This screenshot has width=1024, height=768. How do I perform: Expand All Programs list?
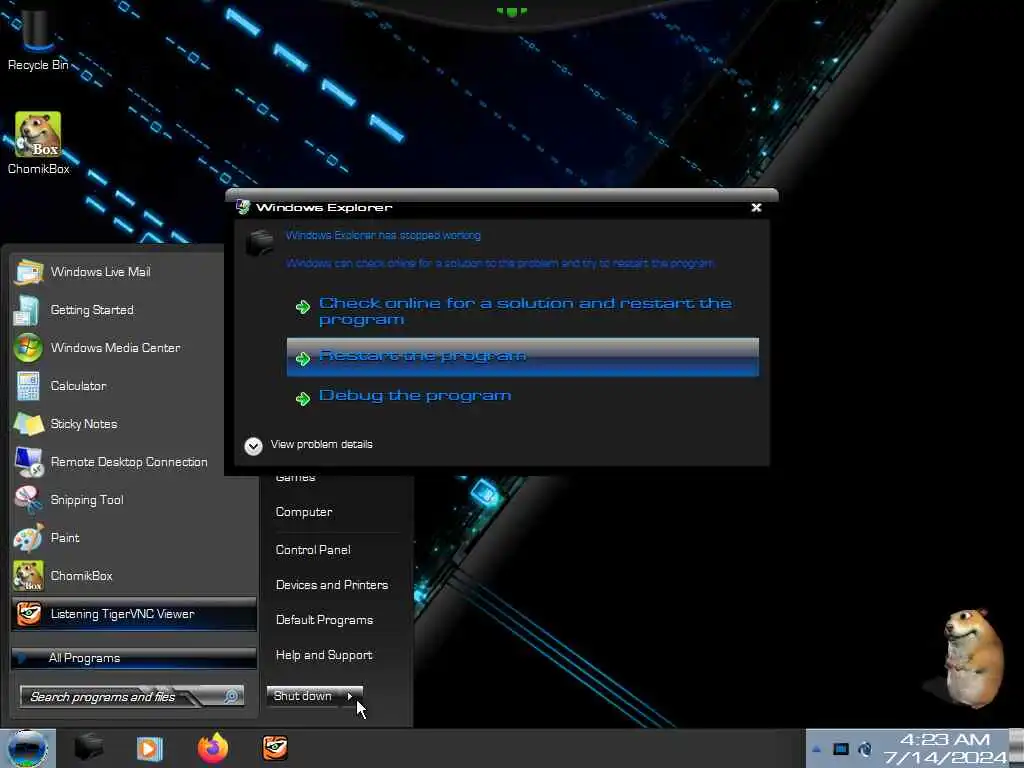[134, 658]
